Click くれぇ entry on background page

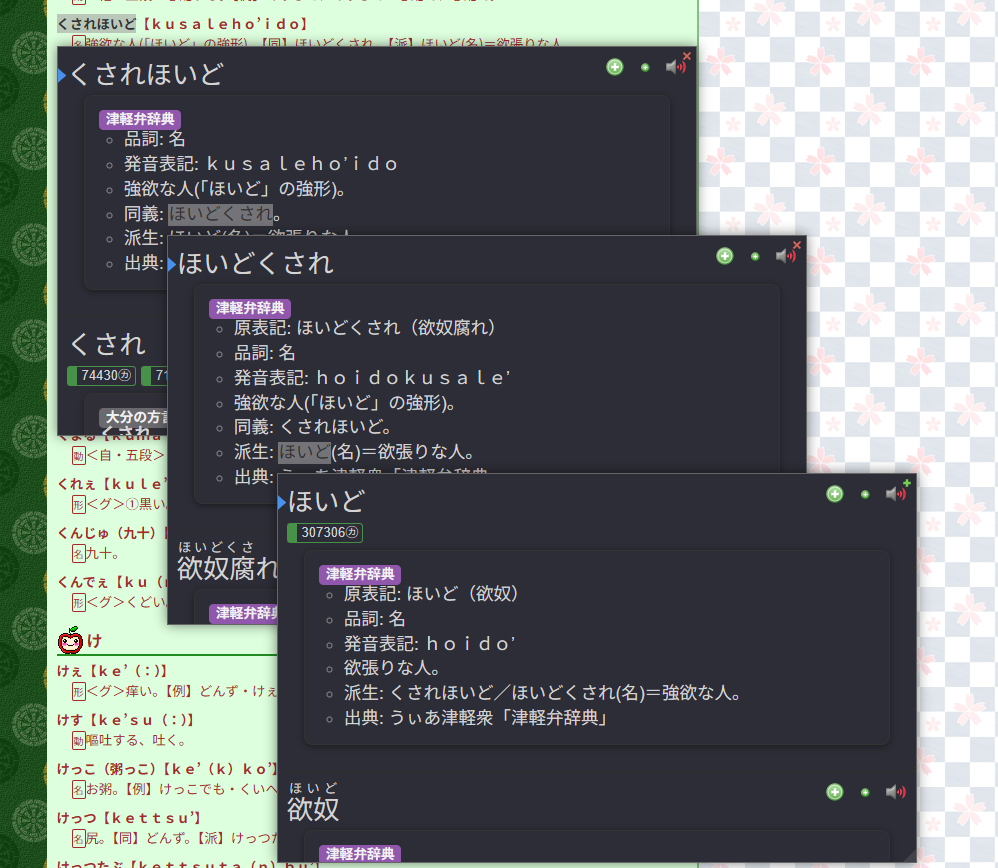point(112,484)
